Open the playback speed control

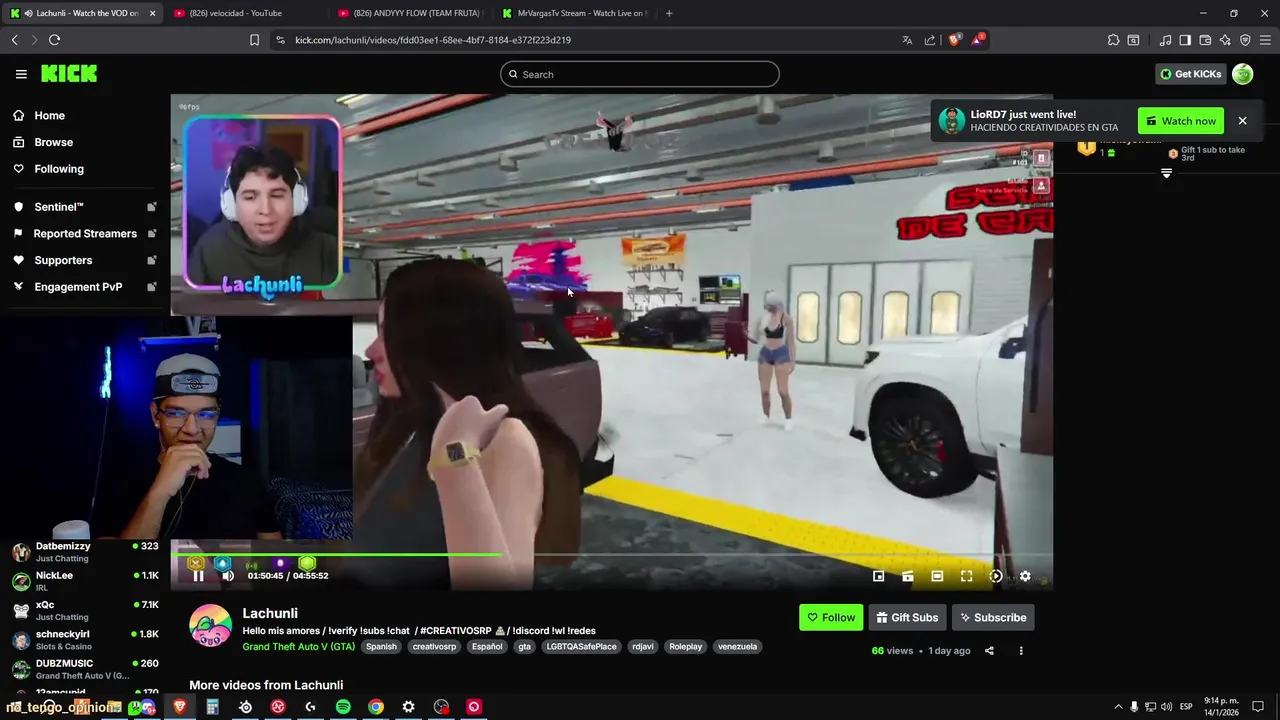point(996,576)
